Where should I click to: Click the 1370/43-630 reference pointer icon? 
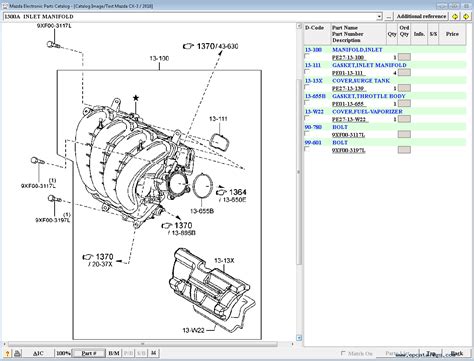(x=188, y=46)
